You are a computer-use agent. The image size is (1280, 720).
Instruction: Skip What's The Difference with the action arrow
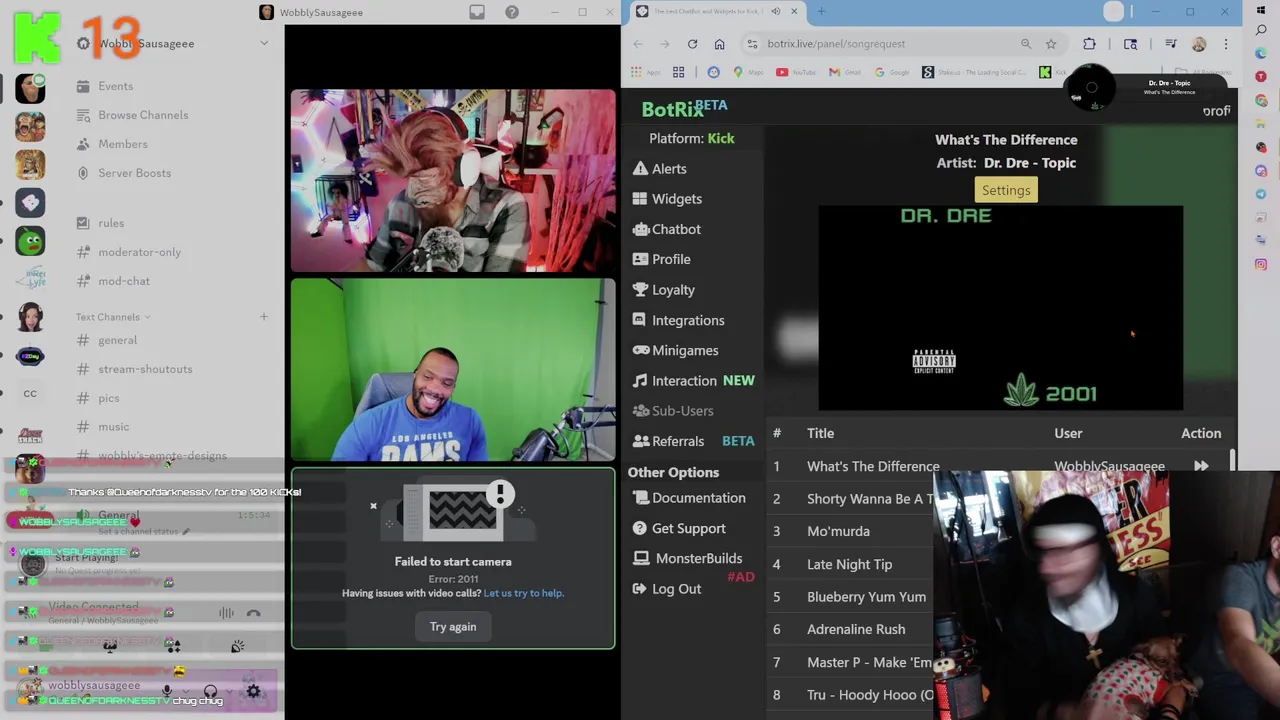click(1201, 466)
